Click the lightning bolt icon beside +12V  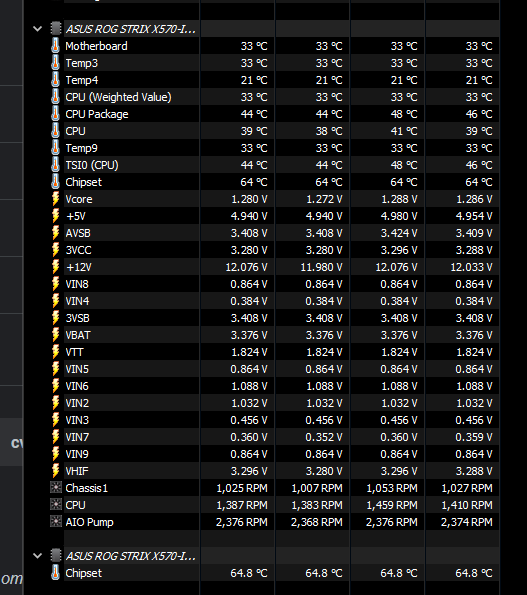coord(56,267)
